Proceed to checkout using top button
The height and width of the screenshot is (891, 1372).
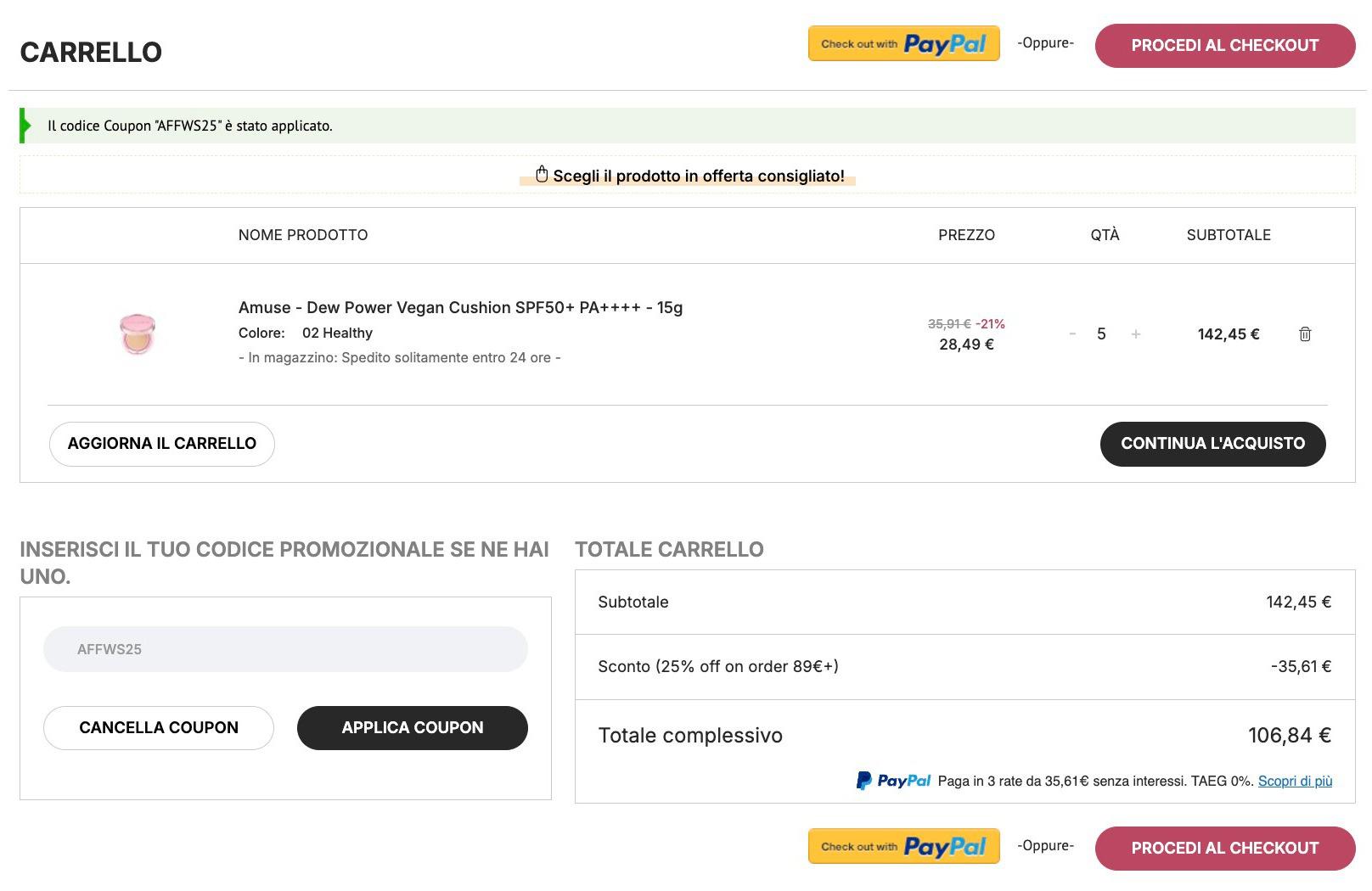coord(1225,46)
